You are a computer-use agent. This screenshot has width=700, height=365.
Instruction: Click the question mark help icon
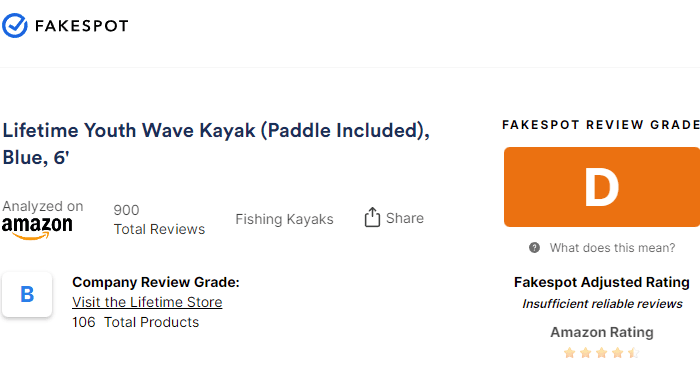pyautogui.click(x=534, y=248)
